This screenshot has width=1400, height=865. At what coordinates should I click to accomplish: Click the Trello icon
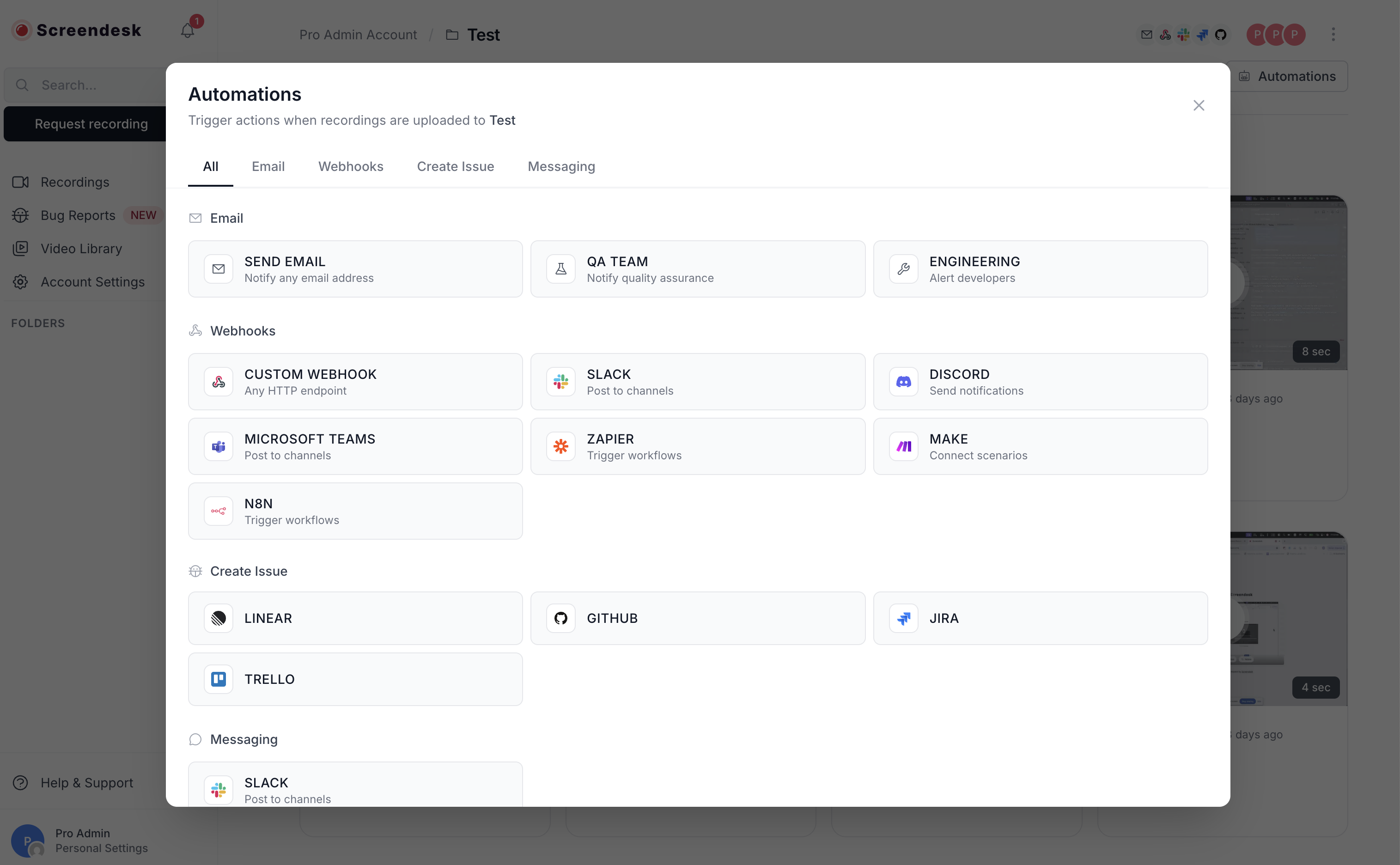(x=219, y=679)
